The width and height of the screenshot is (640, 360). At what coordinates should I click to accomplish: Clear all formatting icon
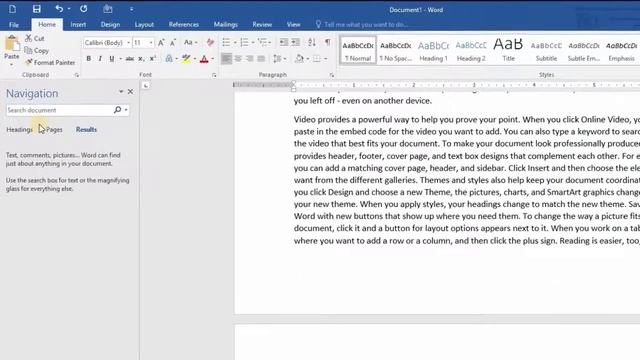coord(210,42)
